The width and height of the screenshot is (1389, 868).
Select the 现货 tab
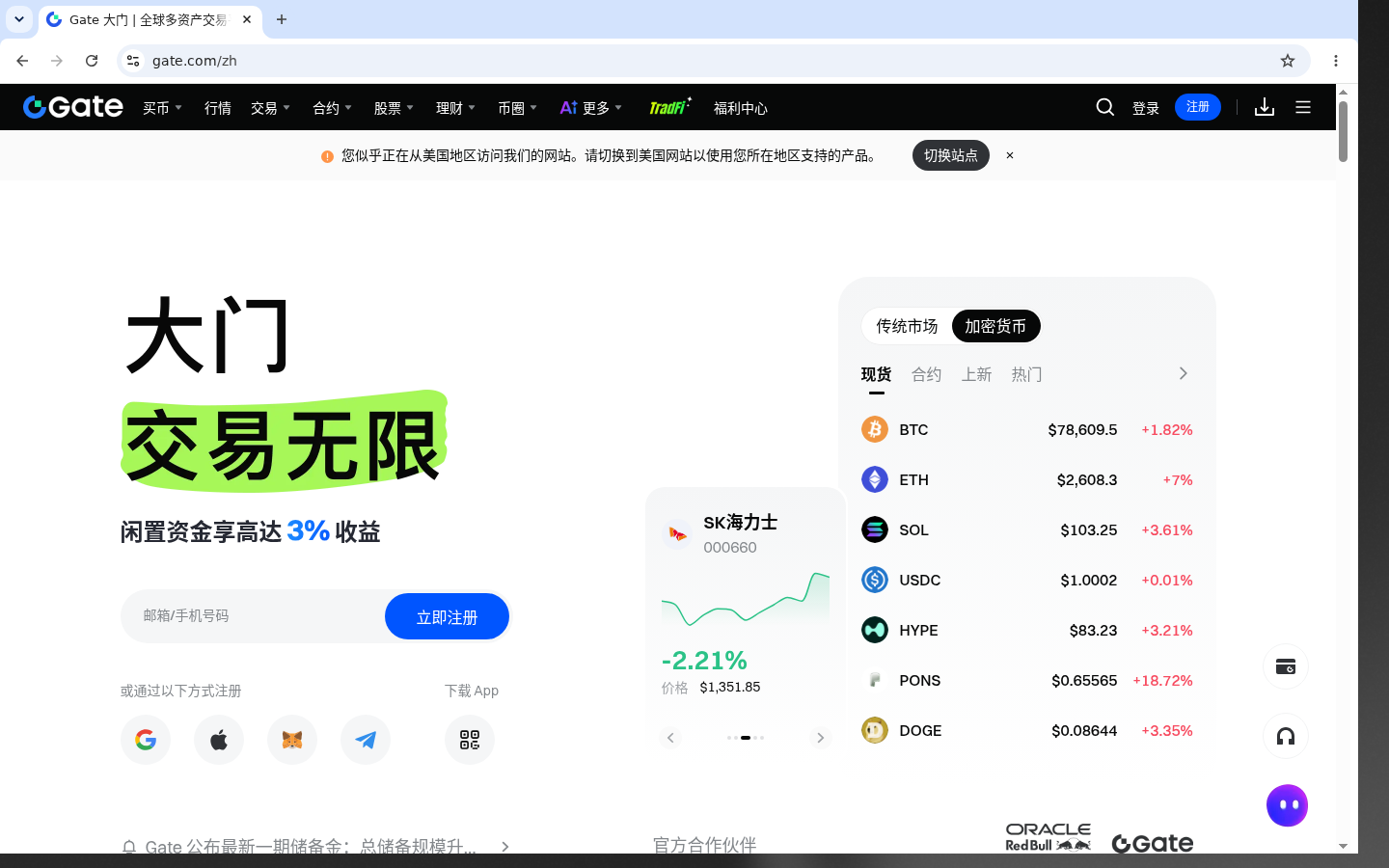876,374
